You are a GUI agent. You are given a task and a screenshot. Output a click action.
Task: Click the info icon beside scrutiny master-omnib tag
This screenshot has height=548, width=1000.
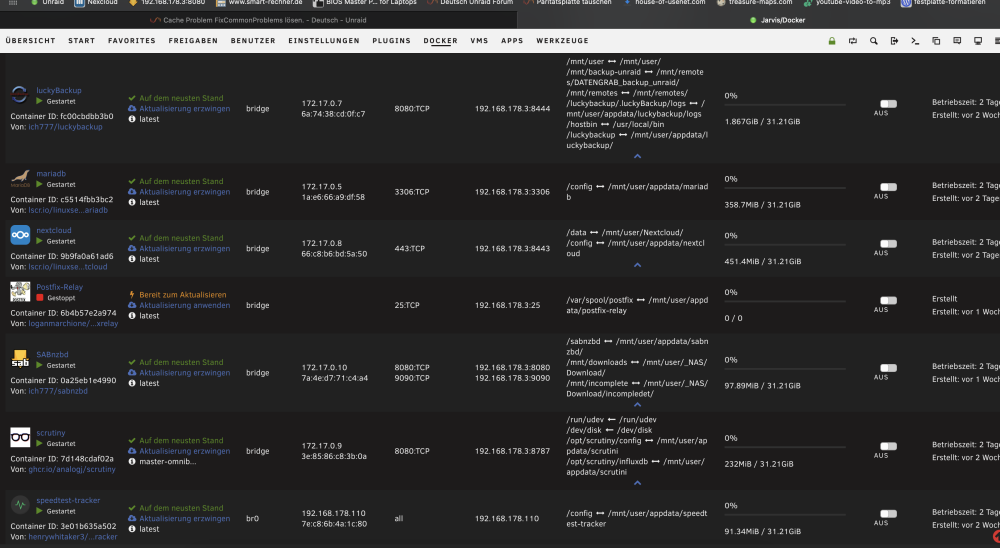point(132,461)
